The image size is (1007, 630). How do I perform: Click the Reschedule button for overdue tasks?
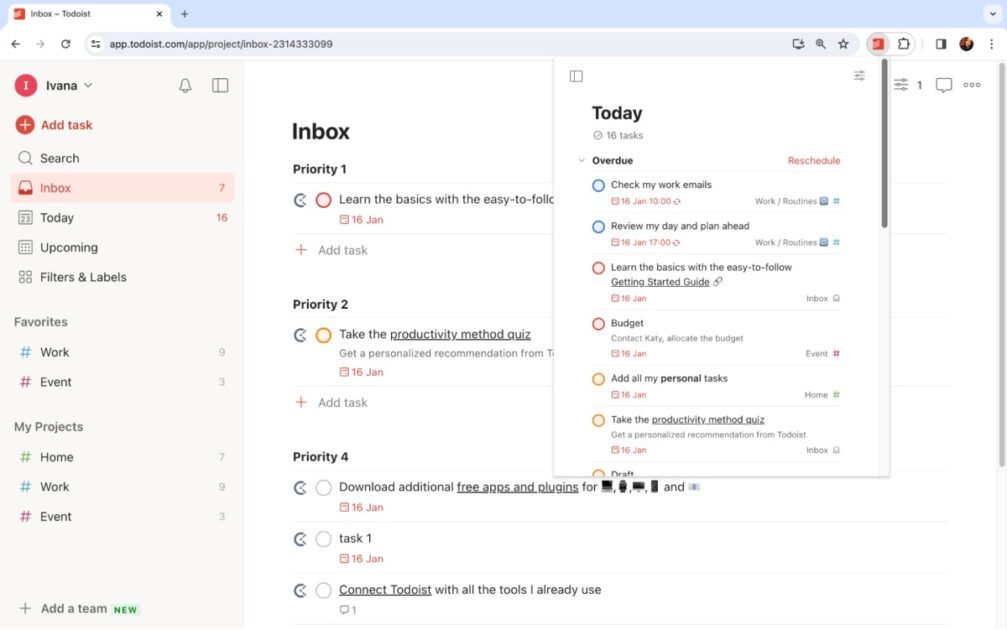pos(814,160)
